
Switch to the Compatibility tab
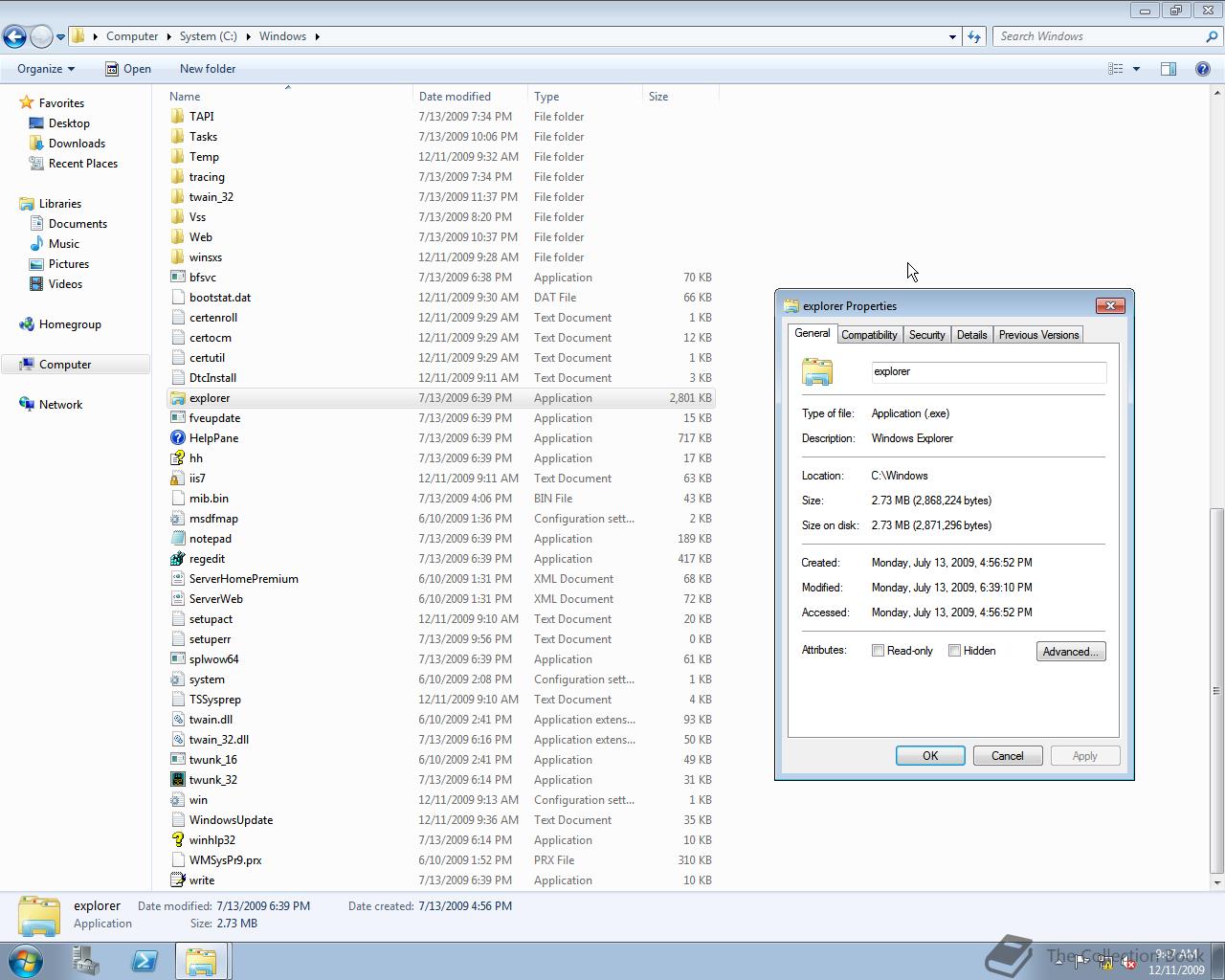pos(869,335)
